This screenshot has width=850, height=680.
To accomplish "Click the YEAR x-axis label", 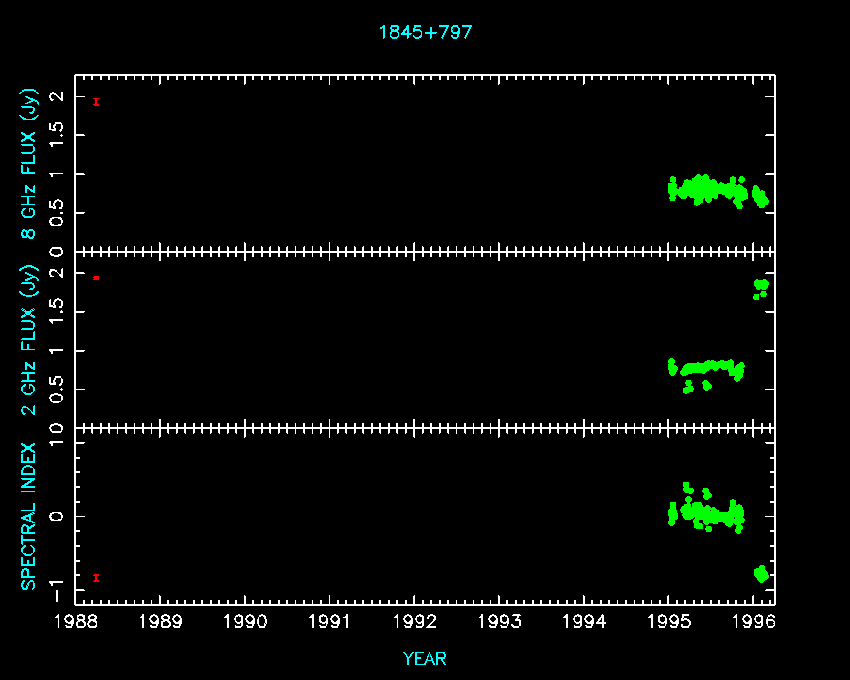I will point(425,659).
